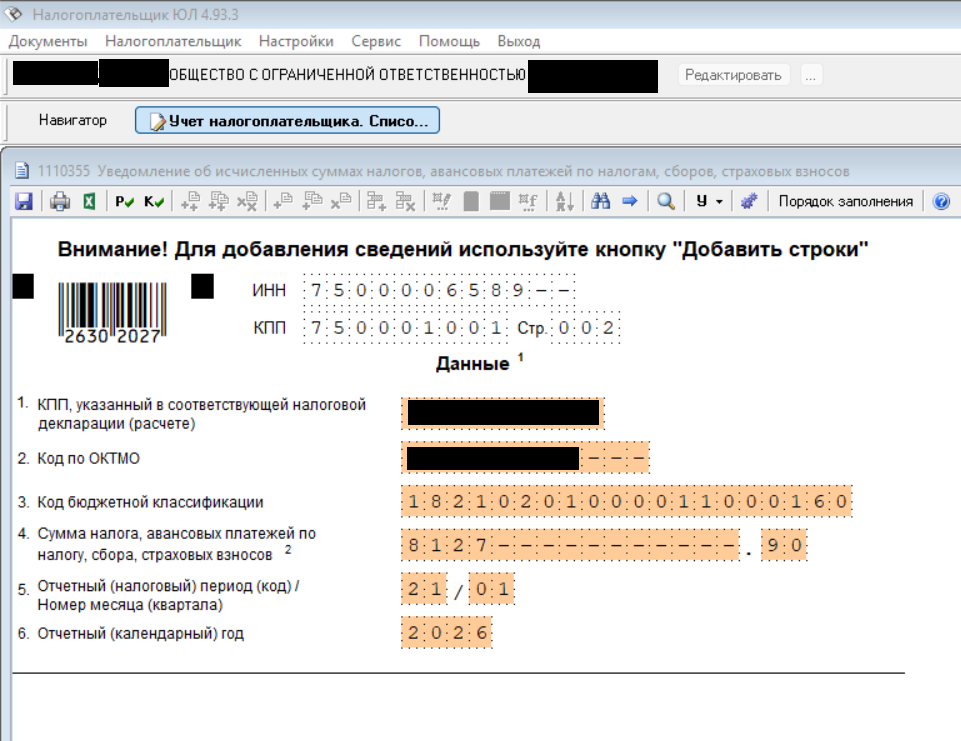961x741 pixels.
Task: Click the period code field showing 21
Action: (424, 589)
